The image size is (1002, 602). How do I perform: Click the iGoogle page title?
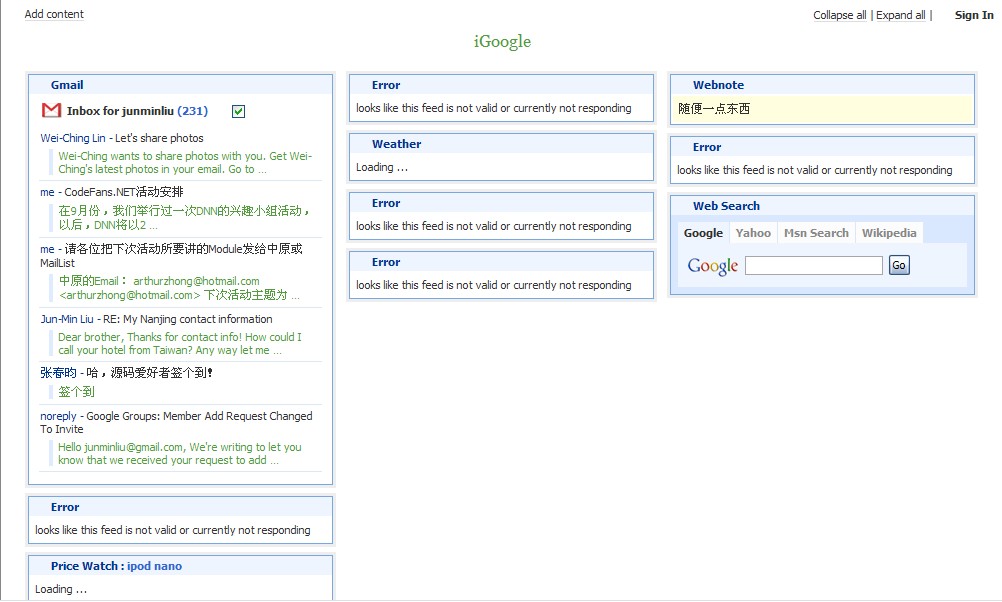(502, 42)
